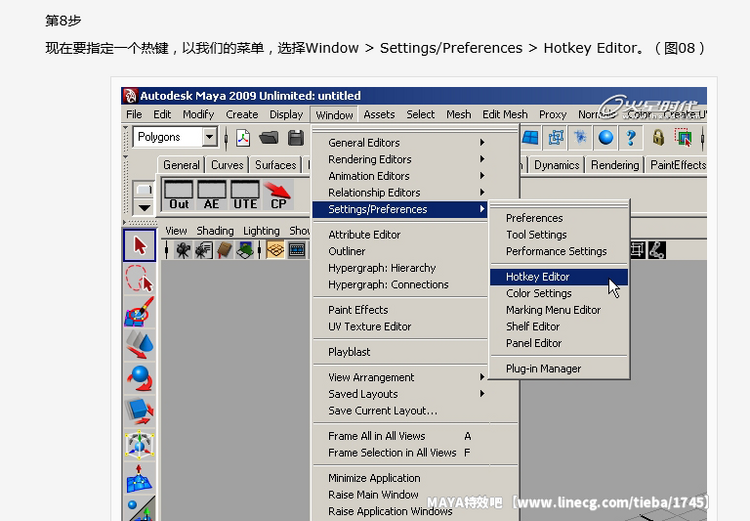
Task: Click the UTE shelf button
Action: click(245, 195)
